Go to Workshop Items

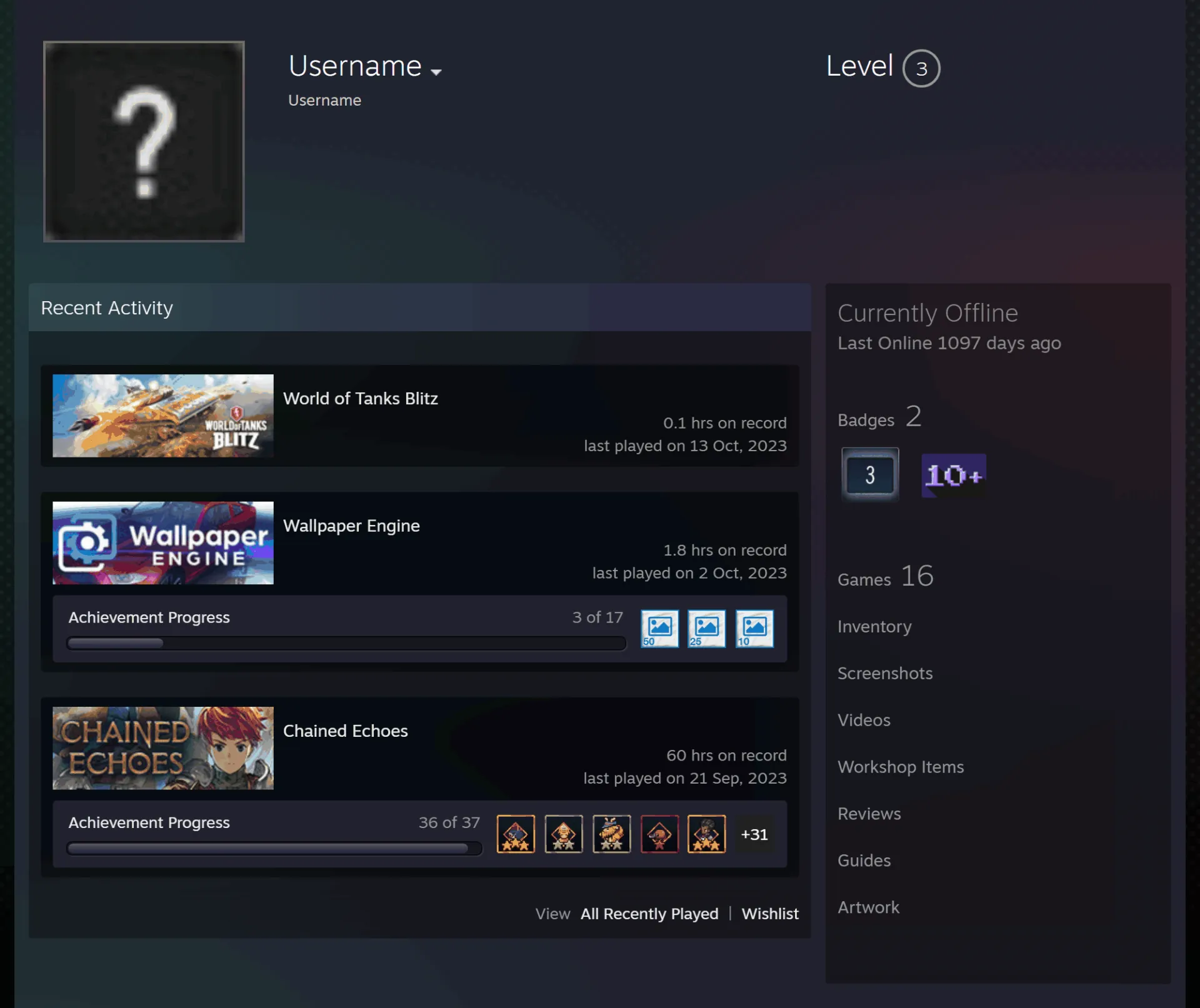coord(901,767)
